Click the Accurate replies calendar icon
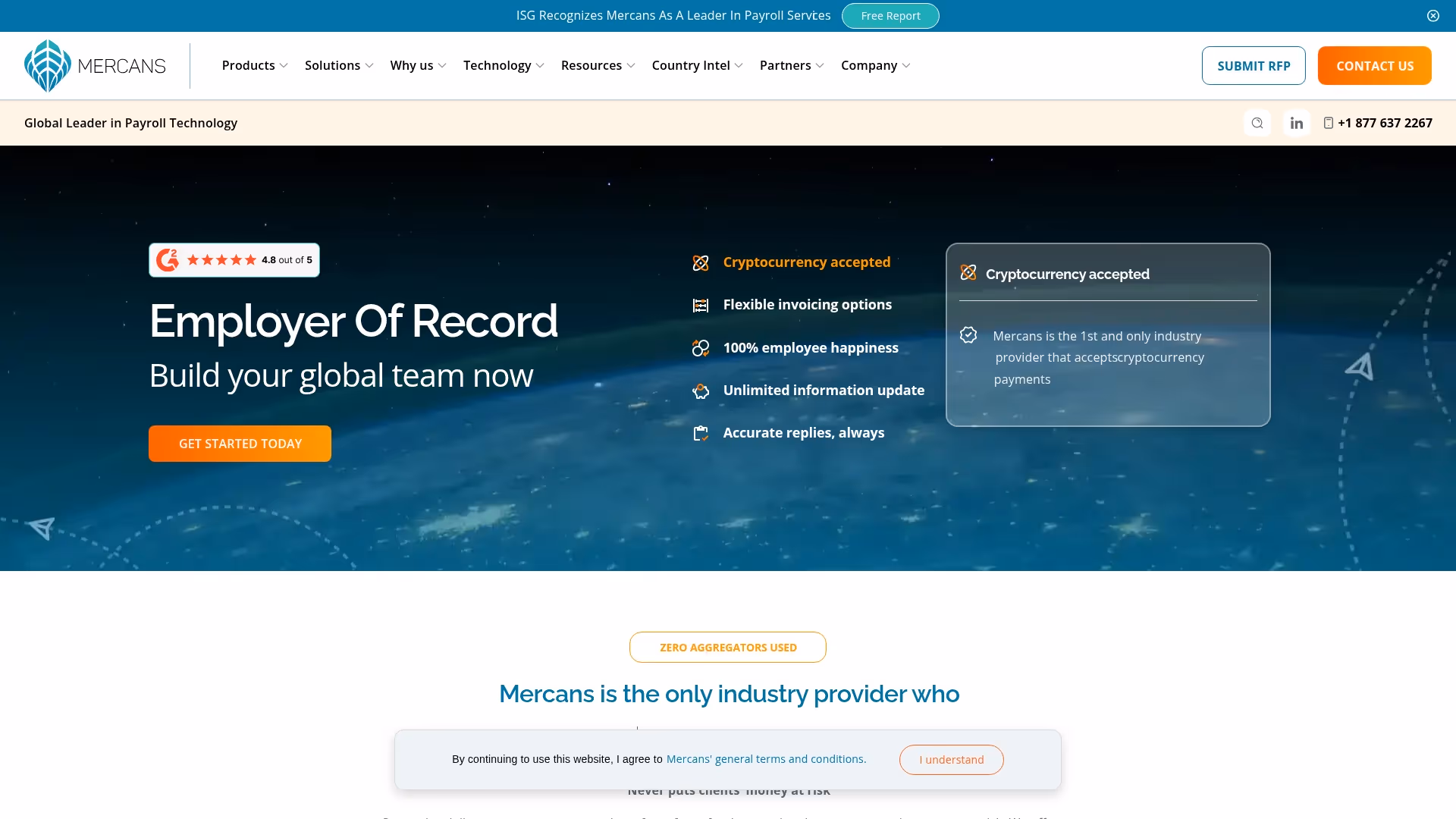Image resolution: width=1456 pixels, height=819 pixels. coord(701,433)
